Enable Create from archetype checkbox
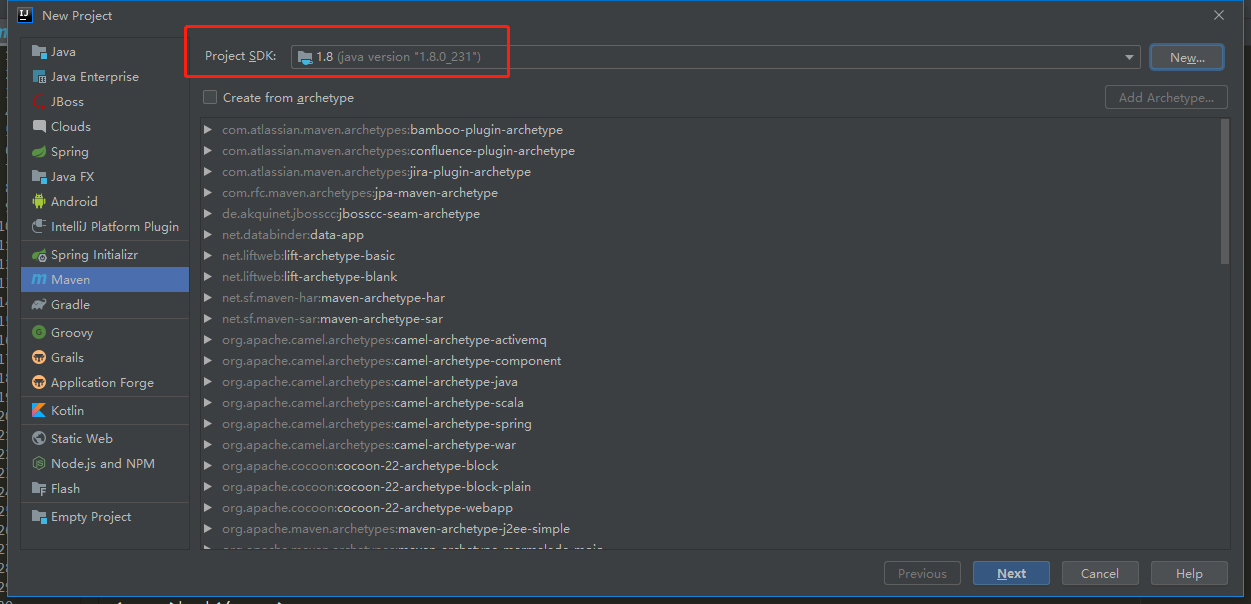Viewport: 1251px width, 604px height. click(210, 97)
